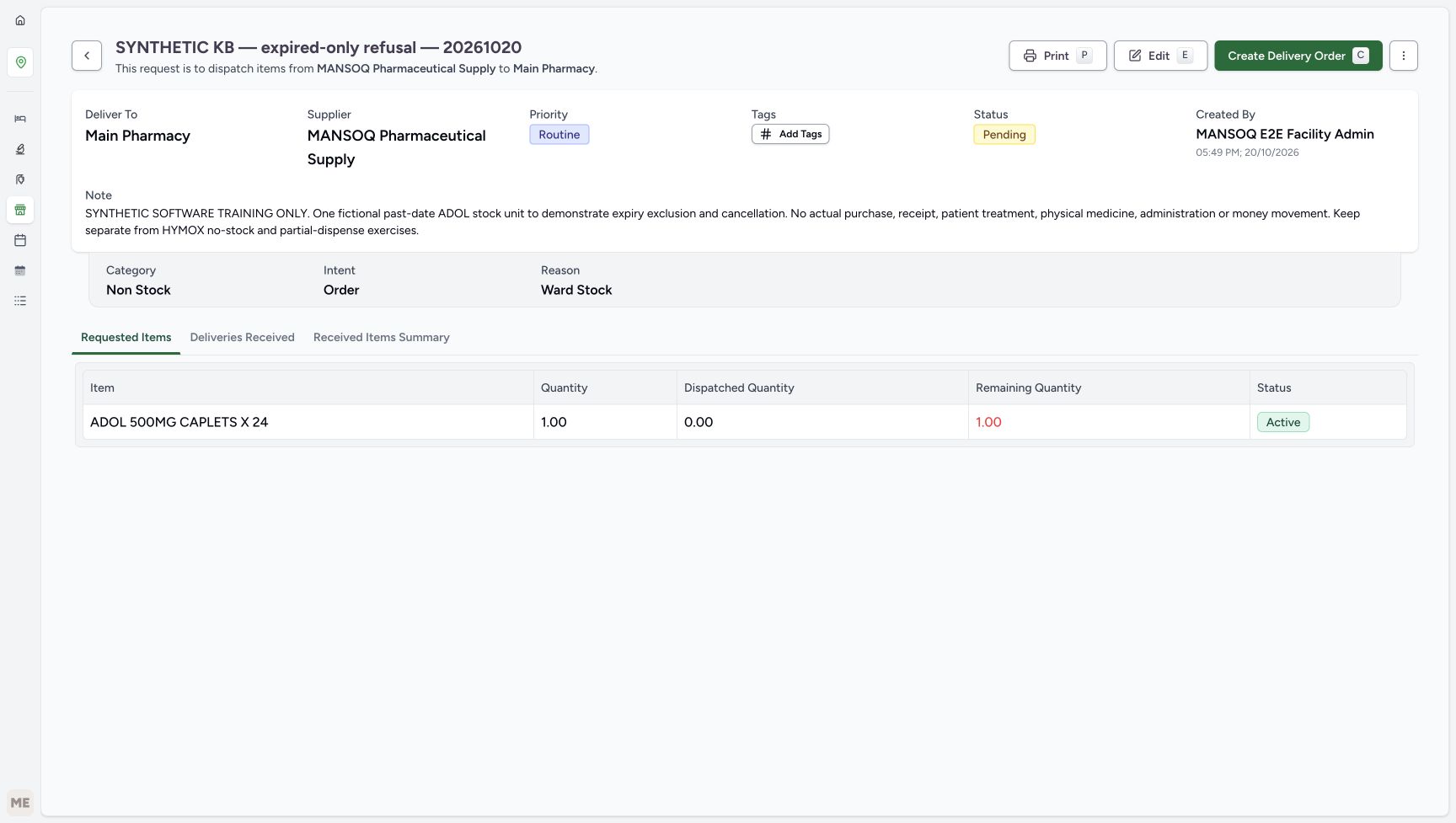Open the microscope lab icon
The image size is (1456, 823).
(x=20, y=149)
